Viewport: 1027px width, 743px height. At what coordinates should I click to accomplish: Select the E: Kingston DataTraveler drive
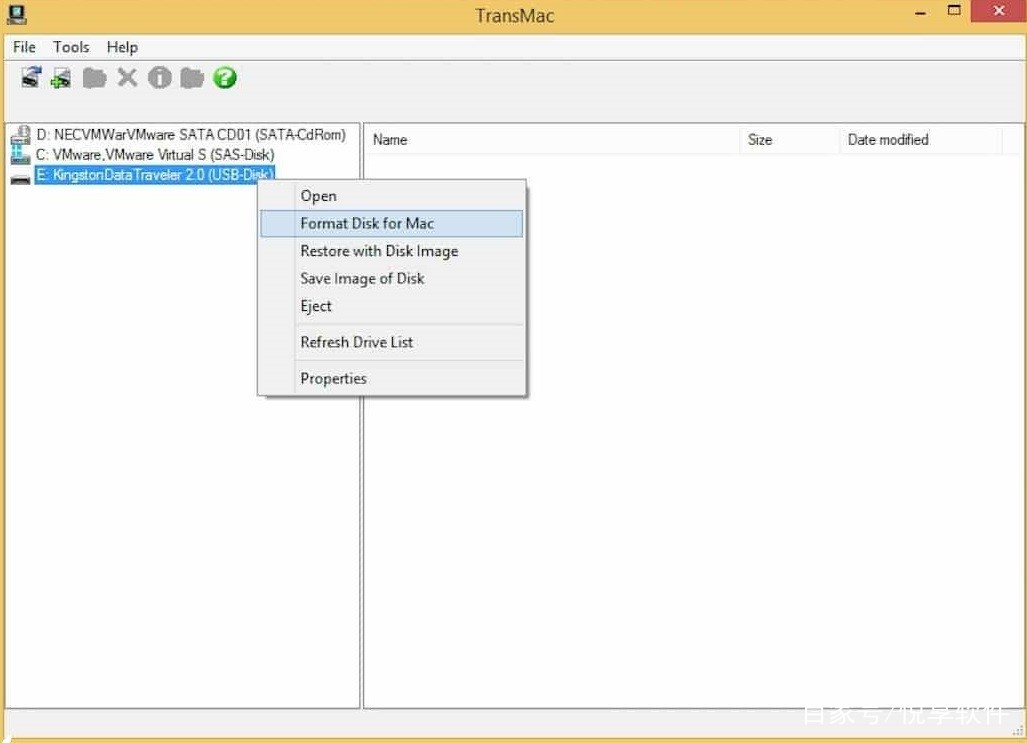pyautogui.click(x=155, y=175)
